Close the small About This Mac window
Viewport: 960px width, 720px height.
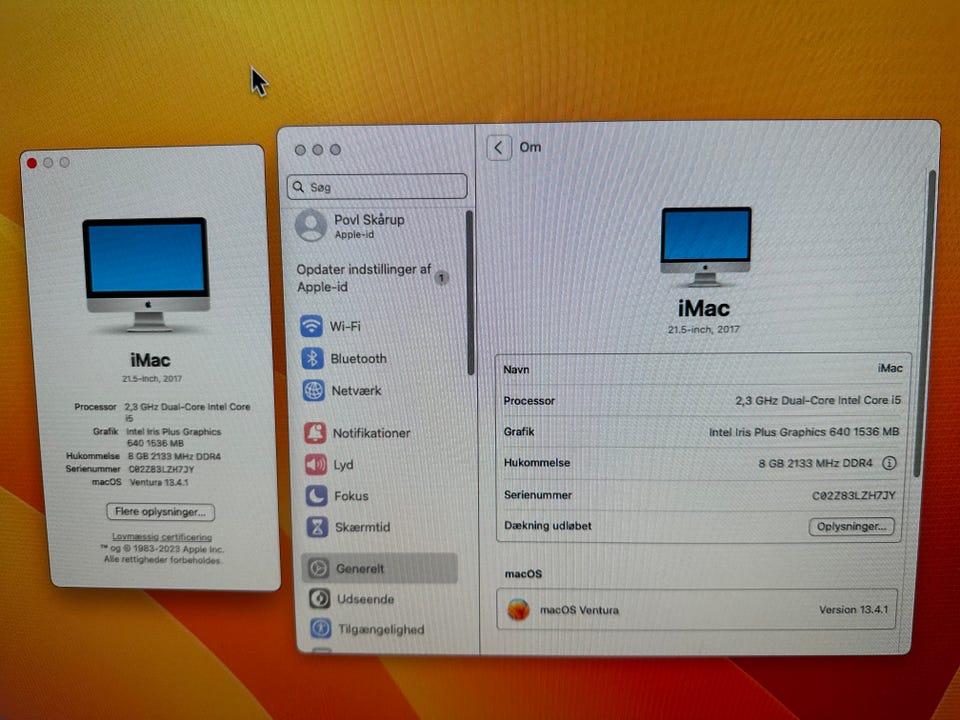32,163
